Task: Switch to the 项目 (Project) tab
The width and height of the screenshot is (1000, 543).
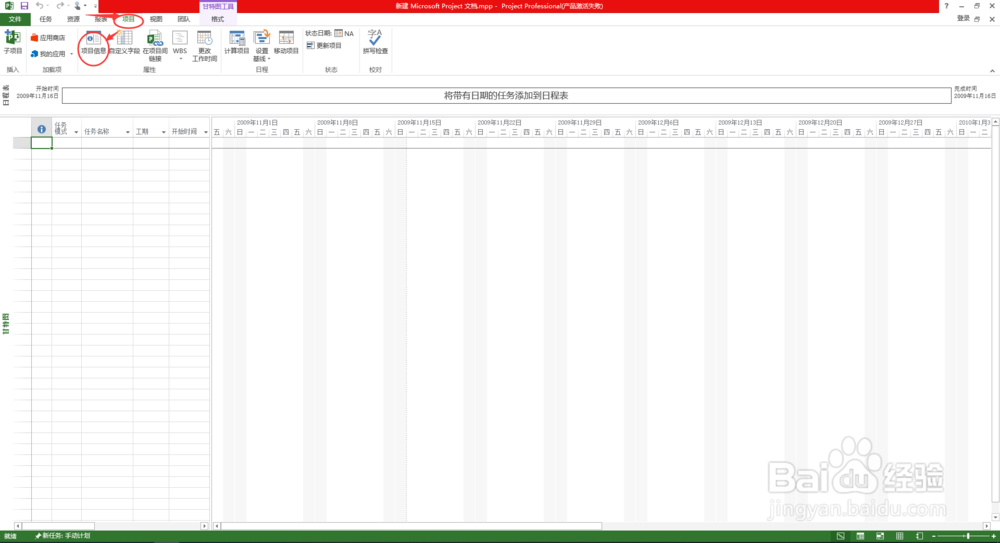Action: (x=128, y=19)
